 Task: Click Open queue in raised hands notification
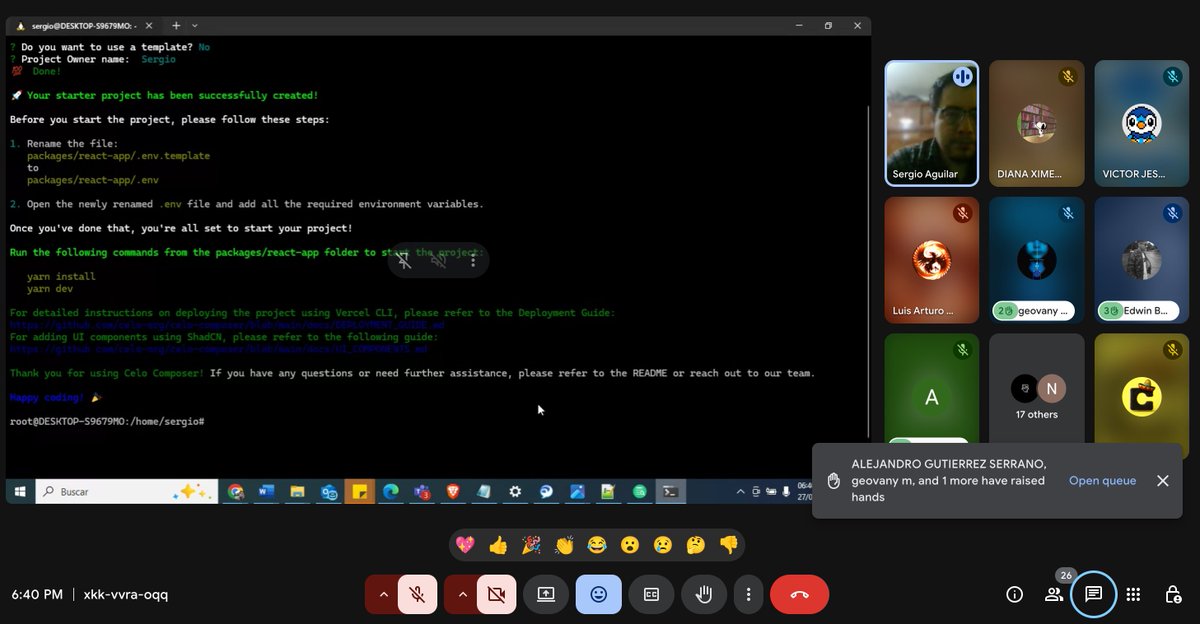click(x=1102, y=481)
